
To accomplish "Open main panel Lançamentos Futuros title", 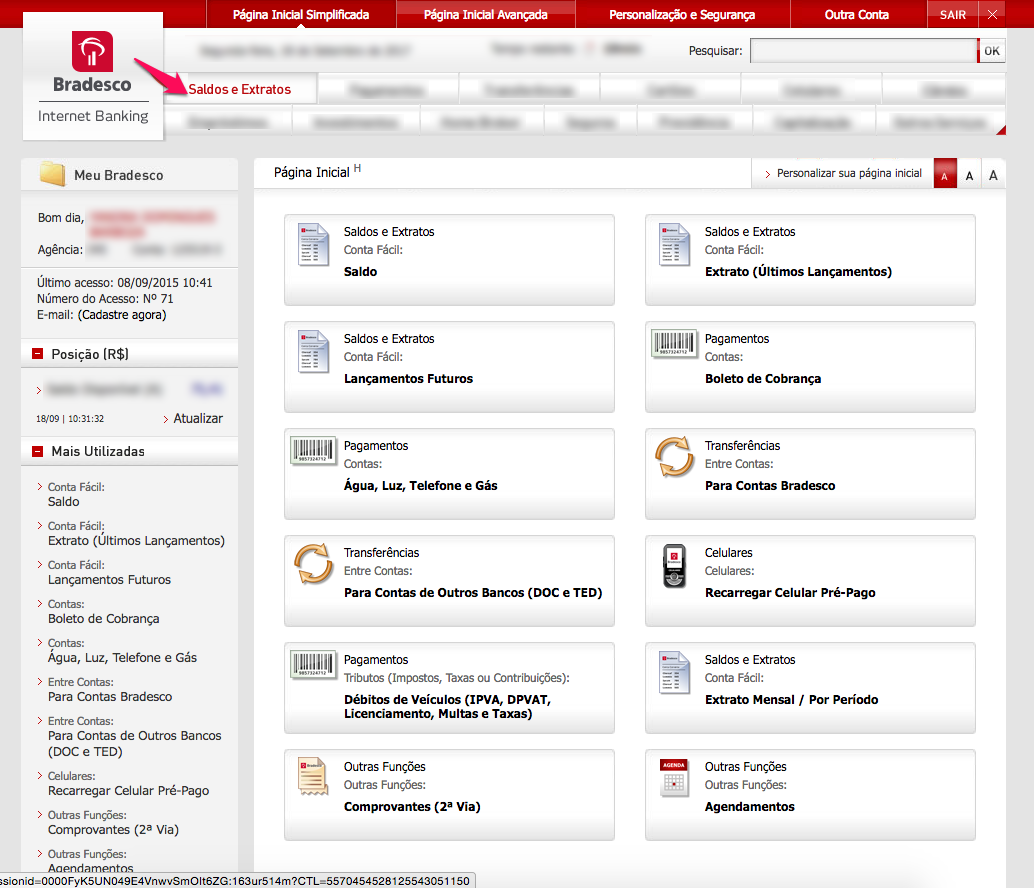I will [x=408, y=378].
